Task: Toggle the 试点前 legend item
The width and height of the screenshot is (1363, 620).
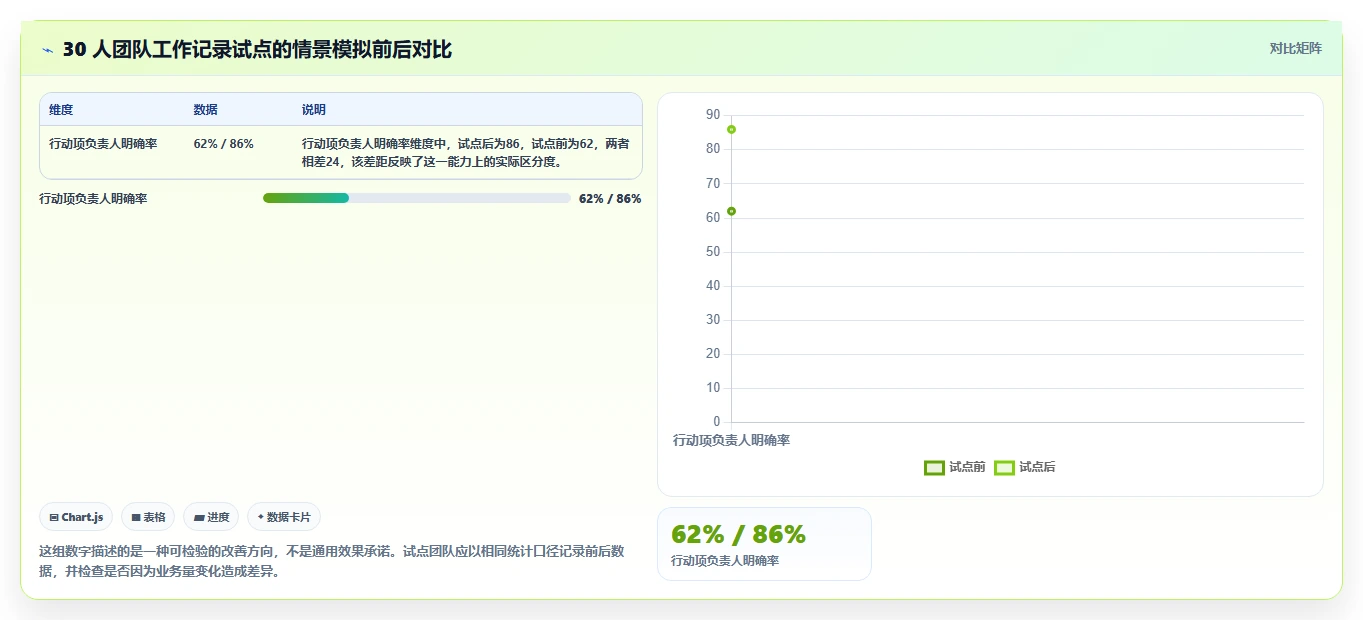Action: pos(955,467)
